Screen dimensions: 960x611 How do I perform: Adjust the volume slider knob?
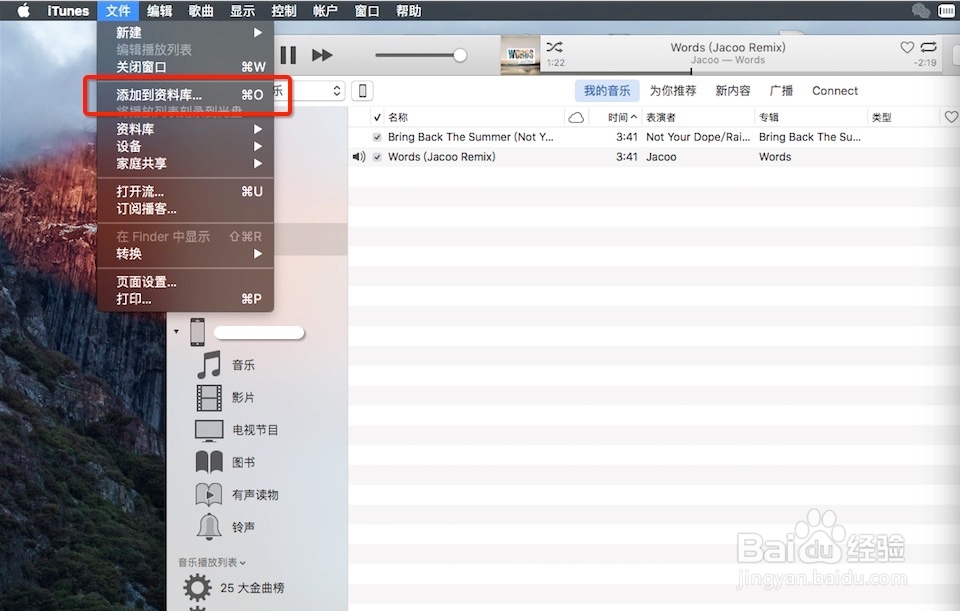click(x=460, y=55)
